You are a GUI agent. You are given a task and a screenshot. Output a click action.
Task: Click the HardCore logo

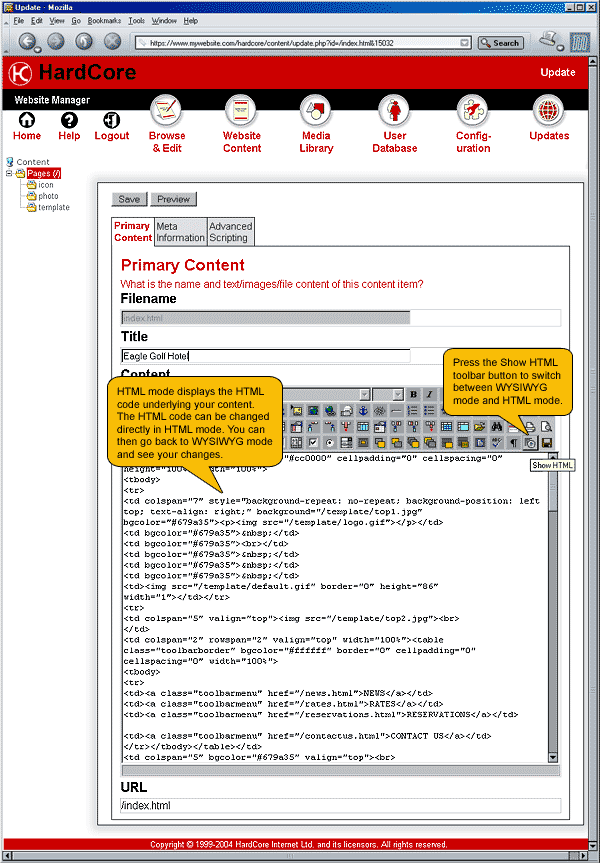click(20, 73)
